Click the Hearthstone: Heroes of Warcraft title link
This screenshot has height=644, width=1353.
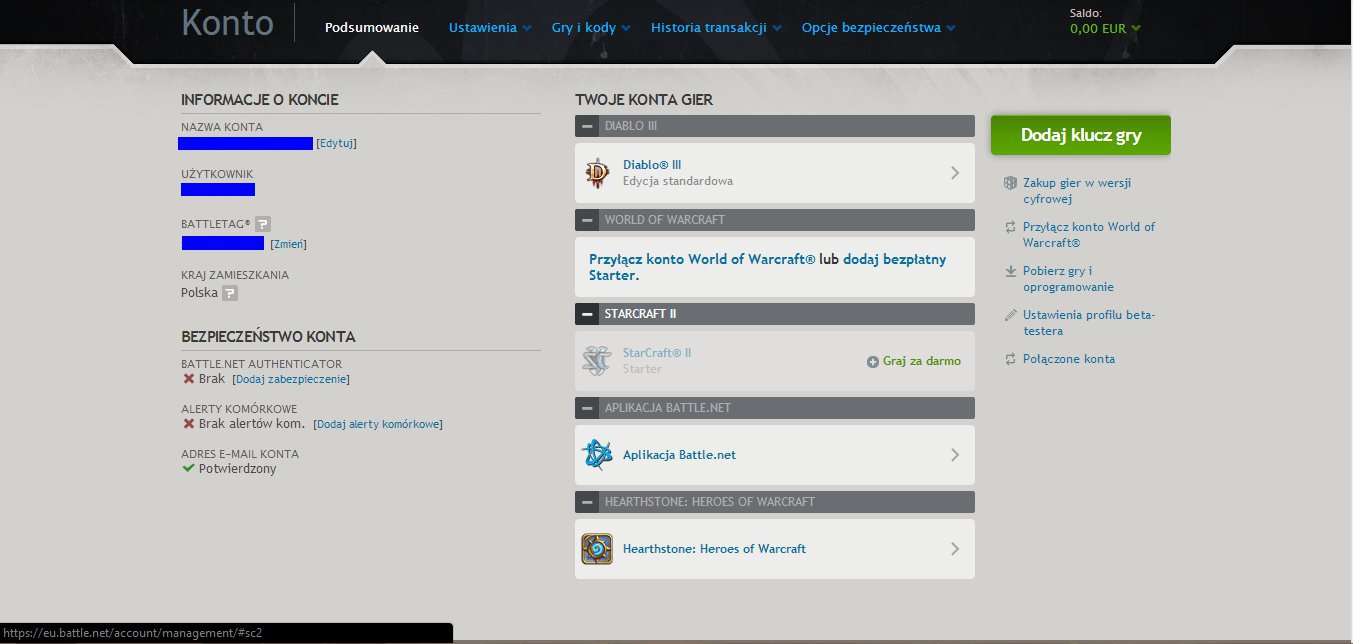pos(714,549)
